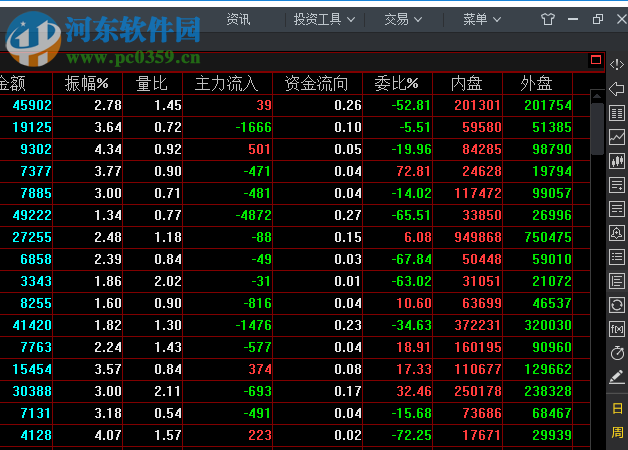Click the alert bell icon in sidebar
Viewport: 628px width, 450px height.
pos(616,233)
